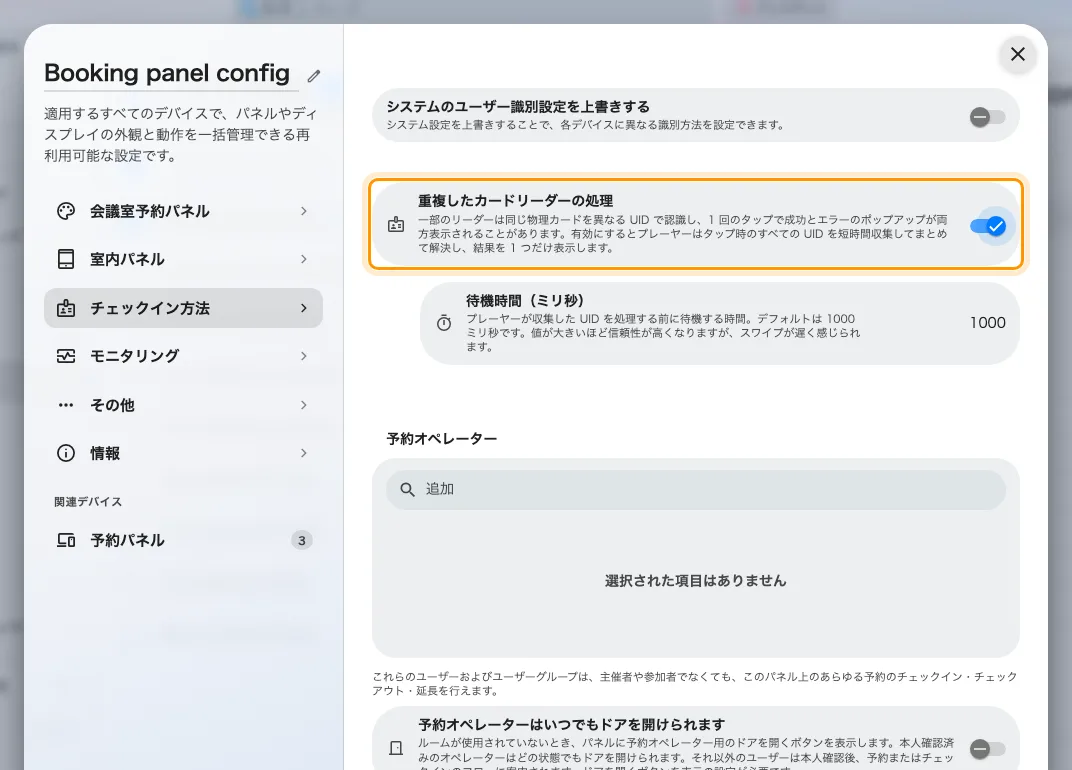The height and width of the screenshot is (770, 1072).
Task: Click the door icon in 予約オペレーターはいつでもドアを開けられます
Action: point(396,748)
